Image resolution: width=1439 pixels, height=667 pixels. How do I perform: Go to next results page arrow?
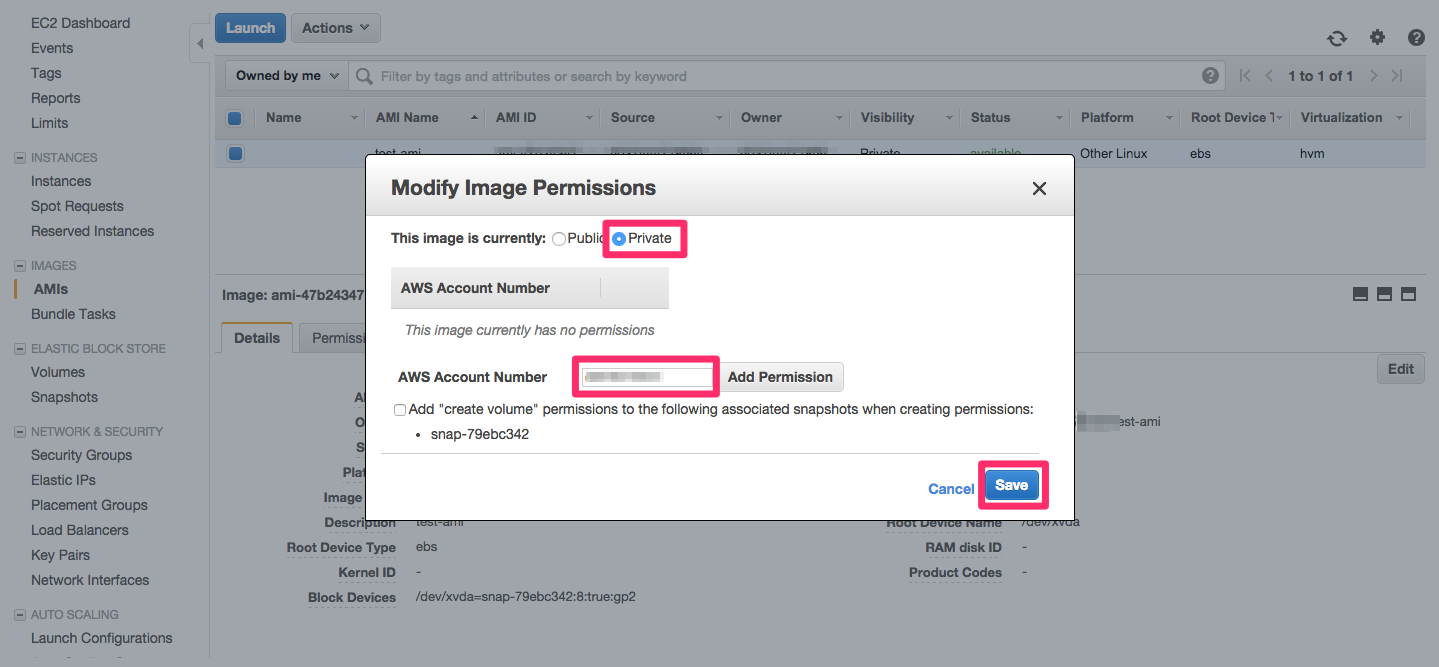tap(1374, 76)
